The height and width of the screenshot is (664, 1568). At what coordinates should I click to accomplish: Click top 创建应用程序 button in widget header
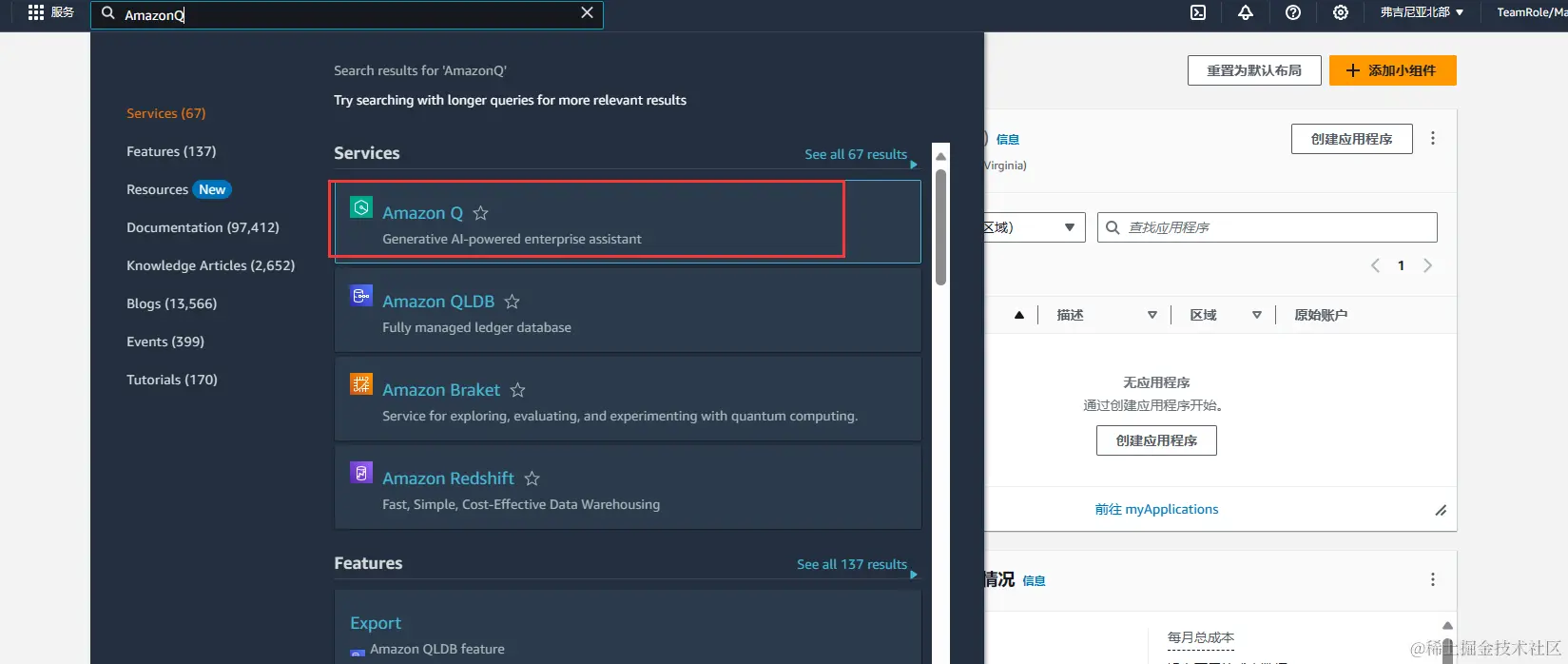point(1351,139)
